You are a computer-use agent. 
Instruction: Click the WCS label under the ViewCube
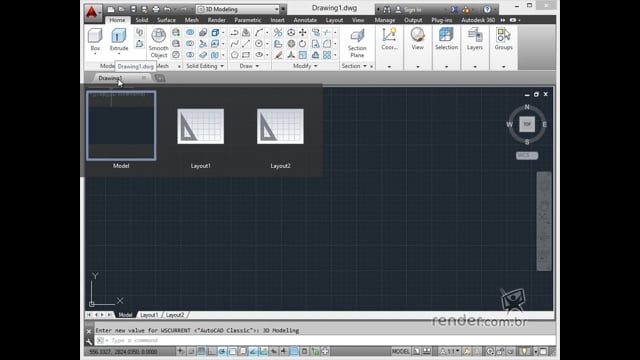527,156
